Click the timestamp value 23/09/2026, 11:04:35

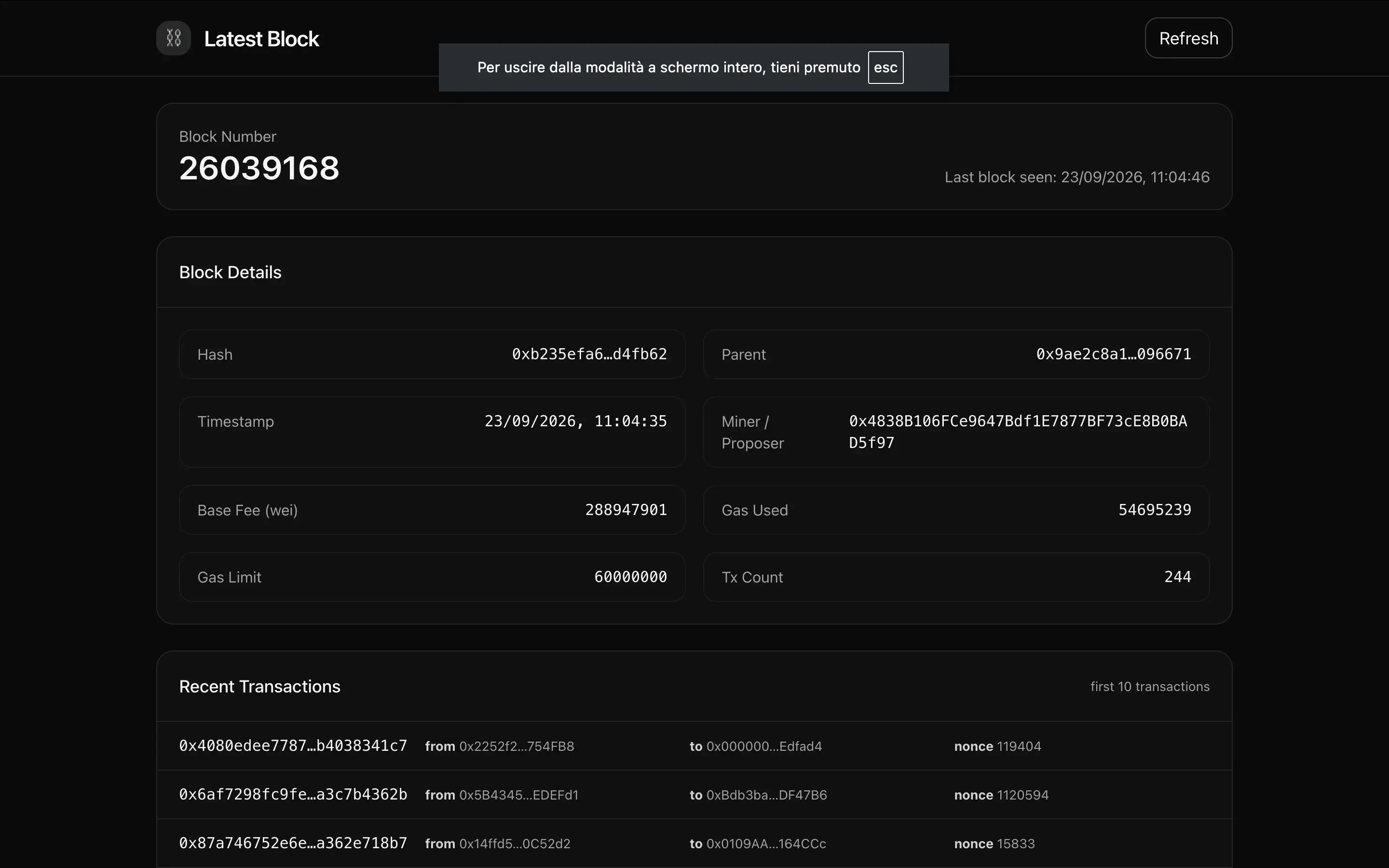pyautogui.click(x=575, y=421)
